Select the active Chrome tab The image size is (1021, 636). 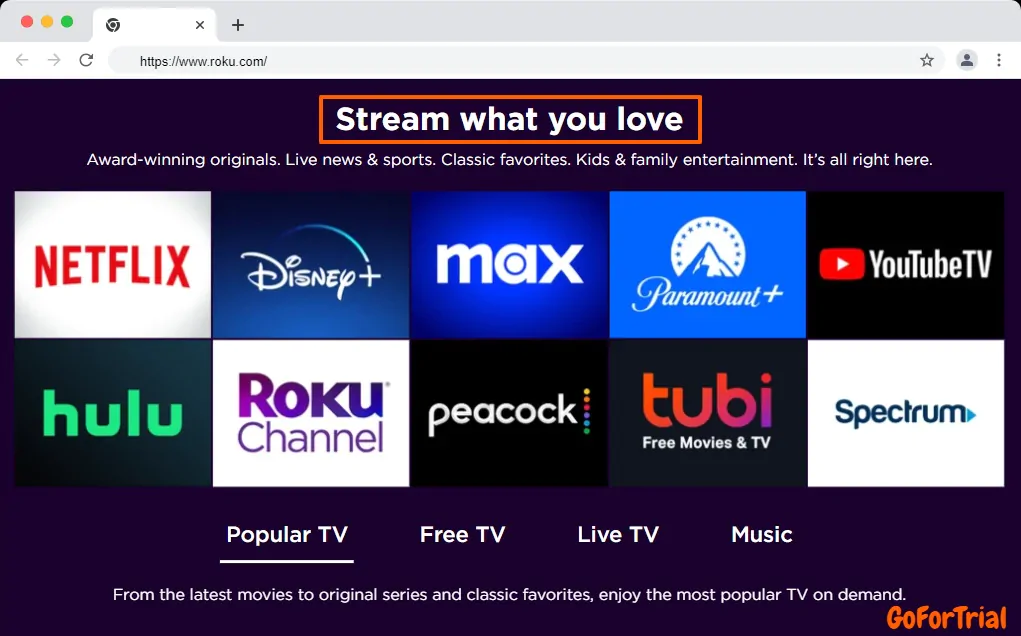click(154, 25)
